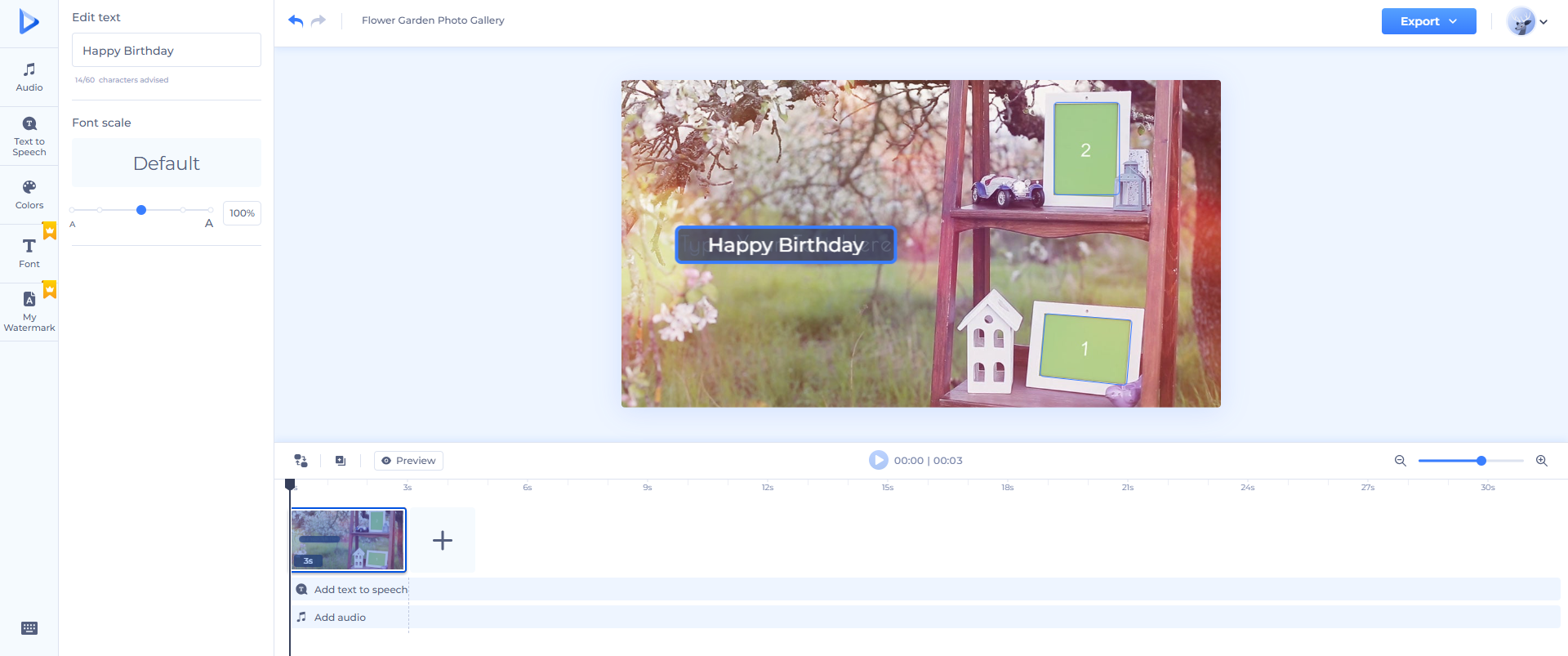Open the Export dropdown

[x=1428, y=21]
